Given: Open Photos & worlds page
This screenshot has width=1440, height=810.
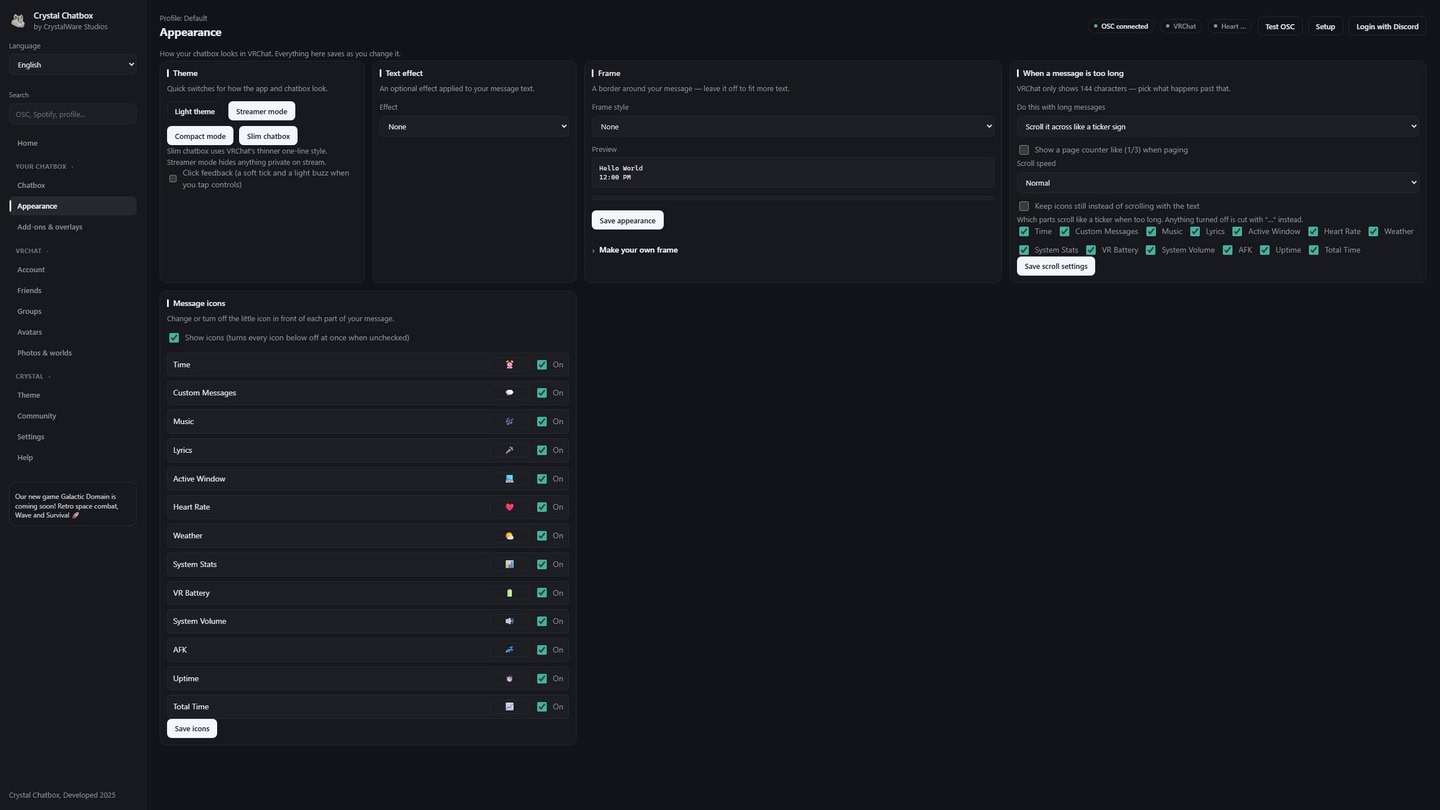Looking at the screenshot, I should (73, 353).
